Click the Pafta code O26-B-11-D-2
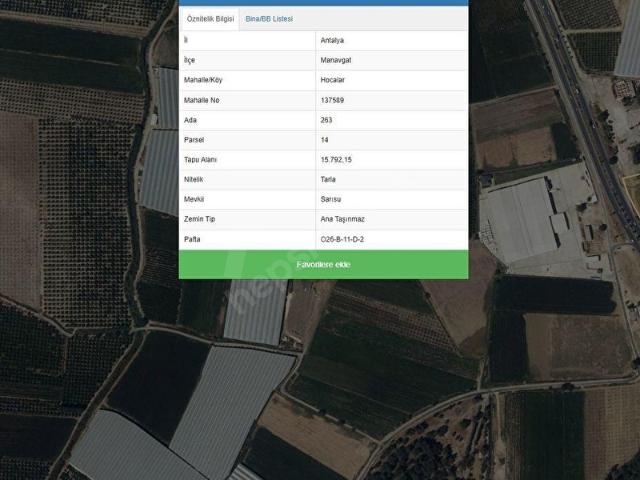 (342, 239)
